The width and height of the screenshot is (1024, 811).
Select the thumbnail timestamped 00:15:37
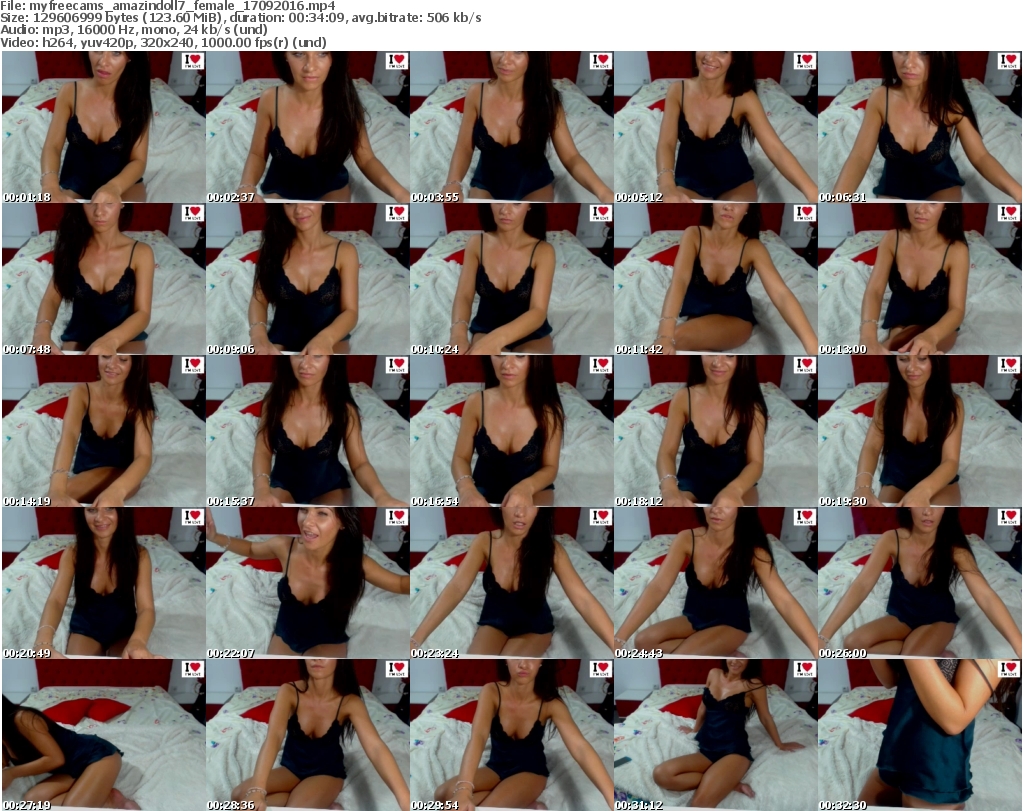(x=308, y=431)
